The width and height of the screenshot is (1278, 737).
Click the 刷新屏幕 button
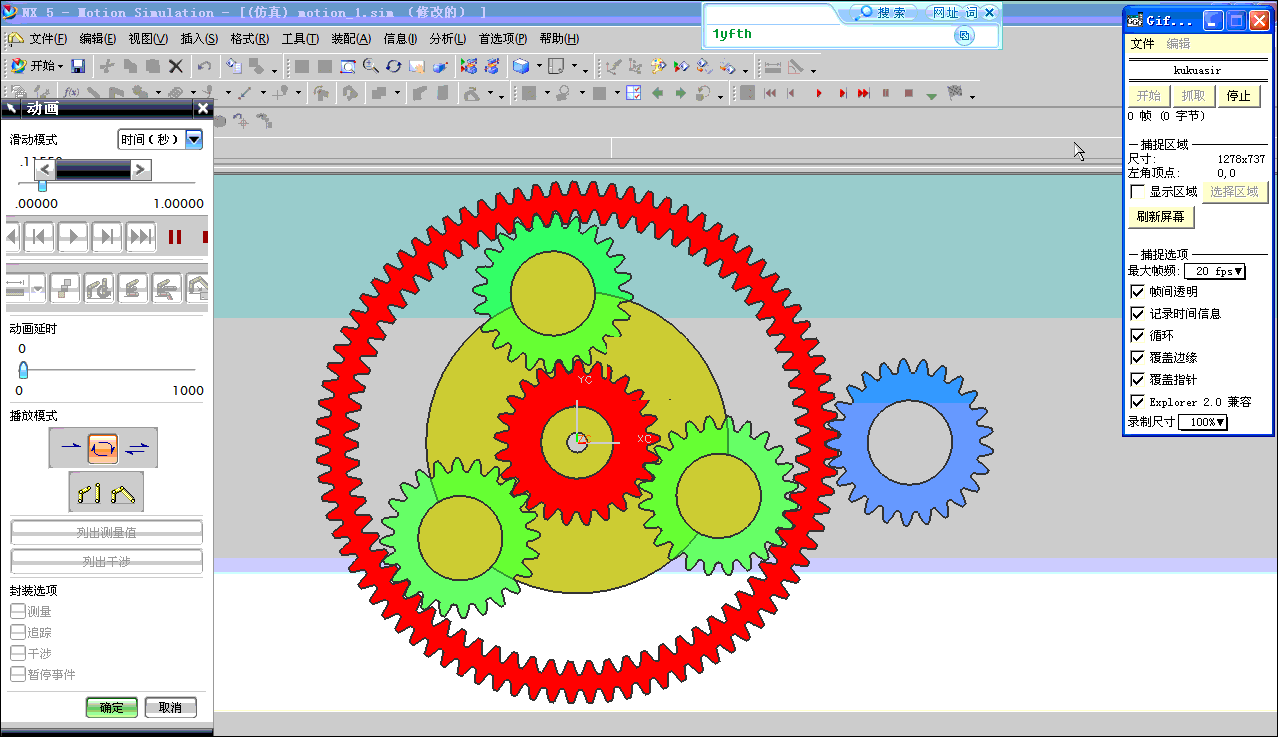tap(1160, 216)
